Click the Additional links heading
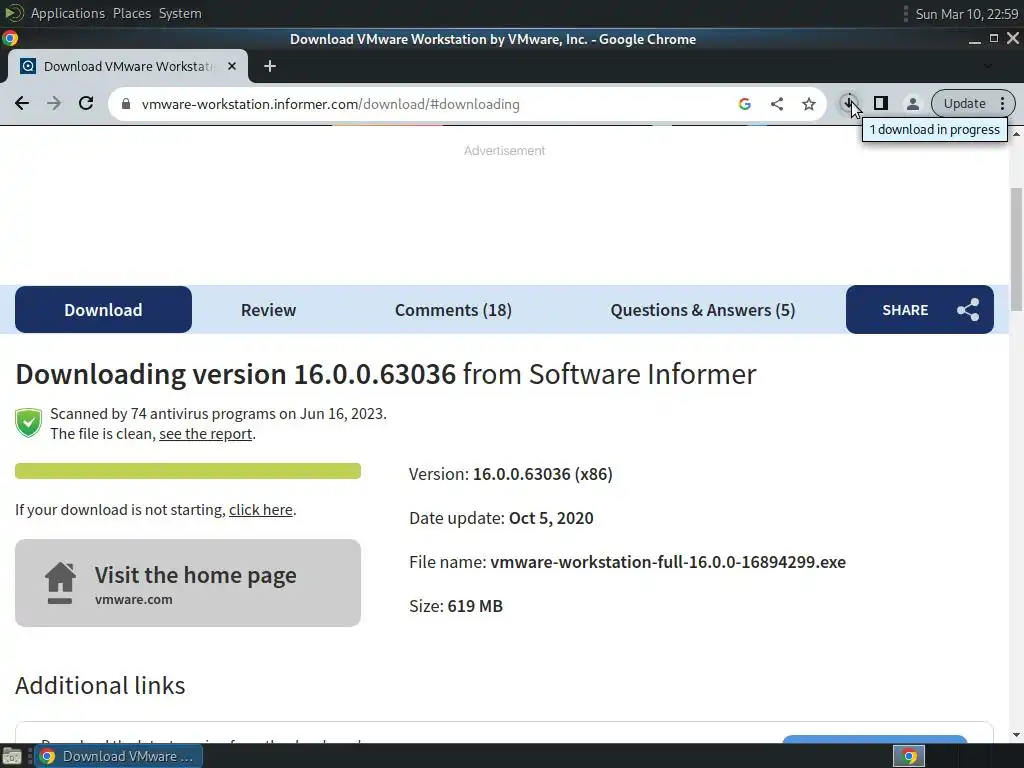The height and width of the screenshot is (768, 1024). point(100,685)
